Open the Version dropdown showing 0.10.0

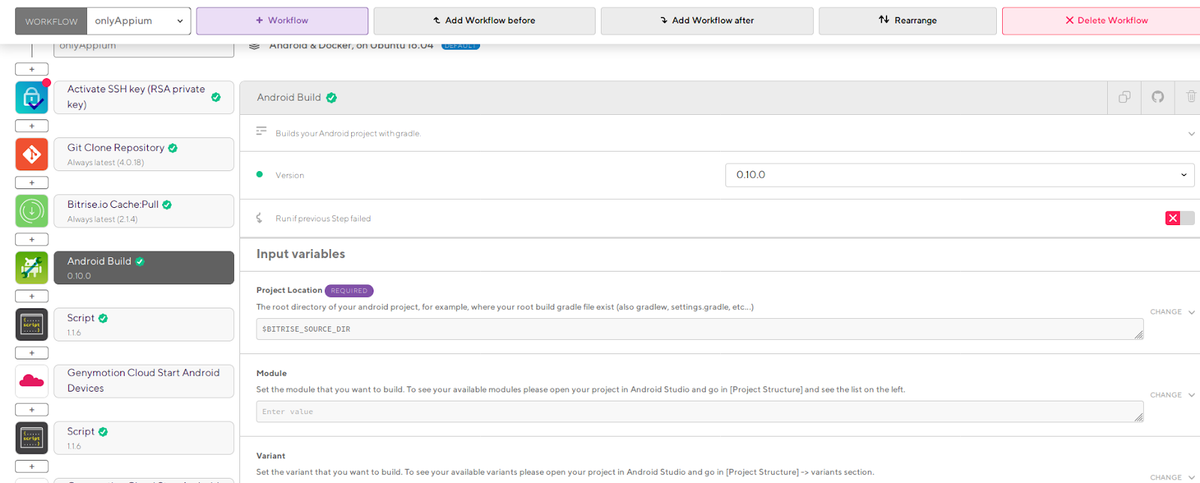(960, 175)
